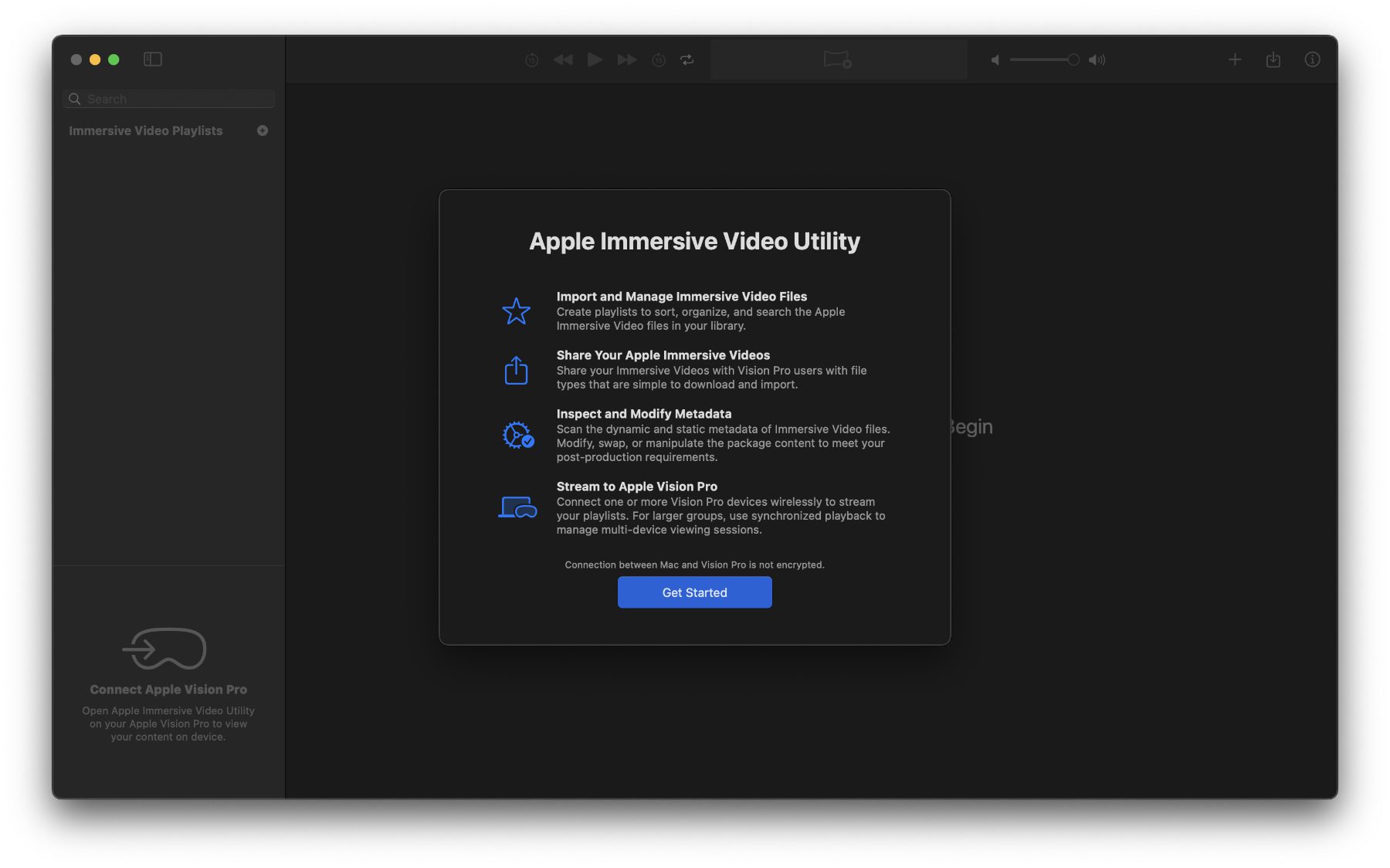Click the Immersive Video Playlists header
This screenshot has height=868, width=1390.
146,131
